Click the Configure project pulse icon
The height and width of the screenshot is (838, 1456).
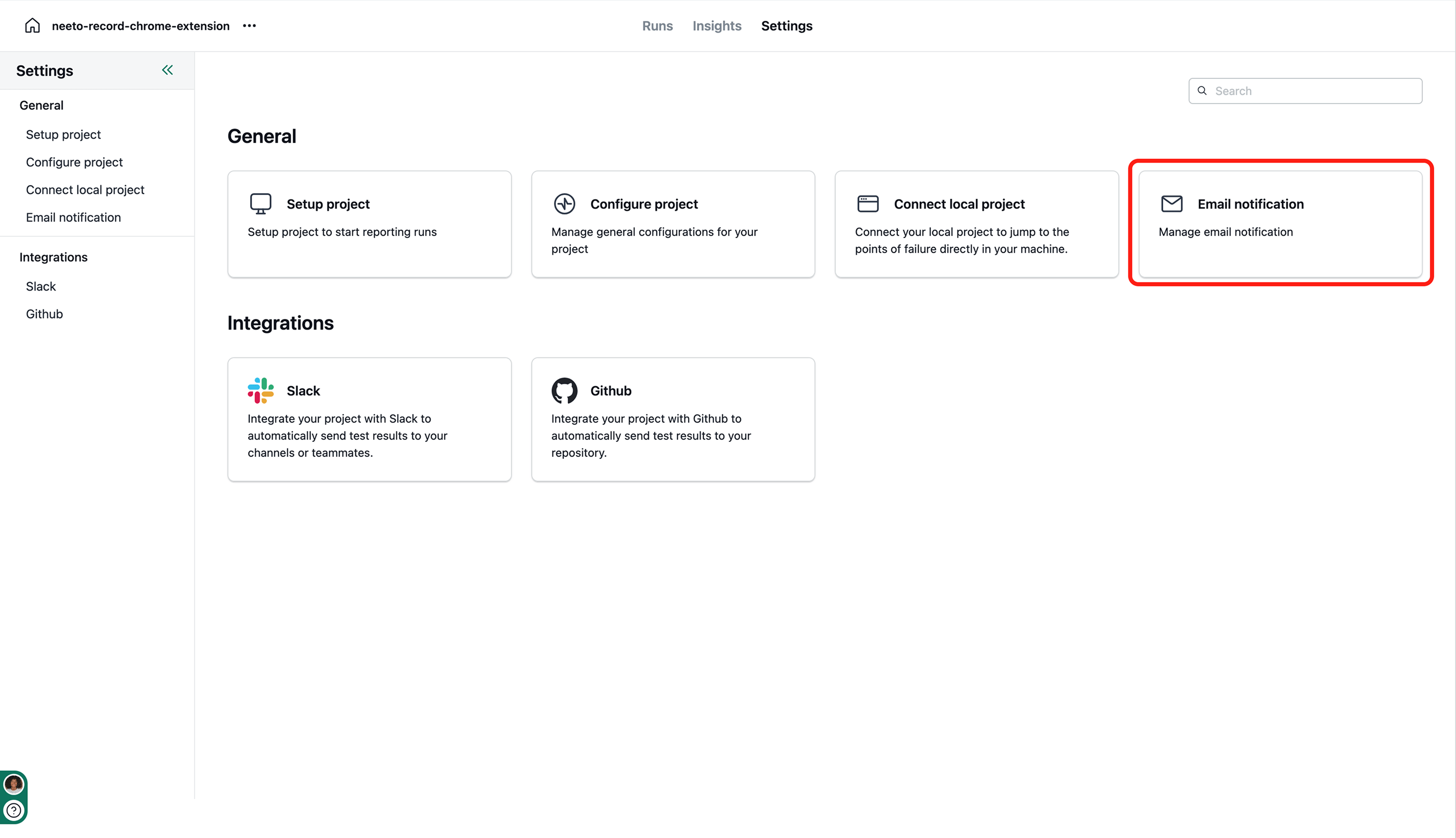click(564, 204)
